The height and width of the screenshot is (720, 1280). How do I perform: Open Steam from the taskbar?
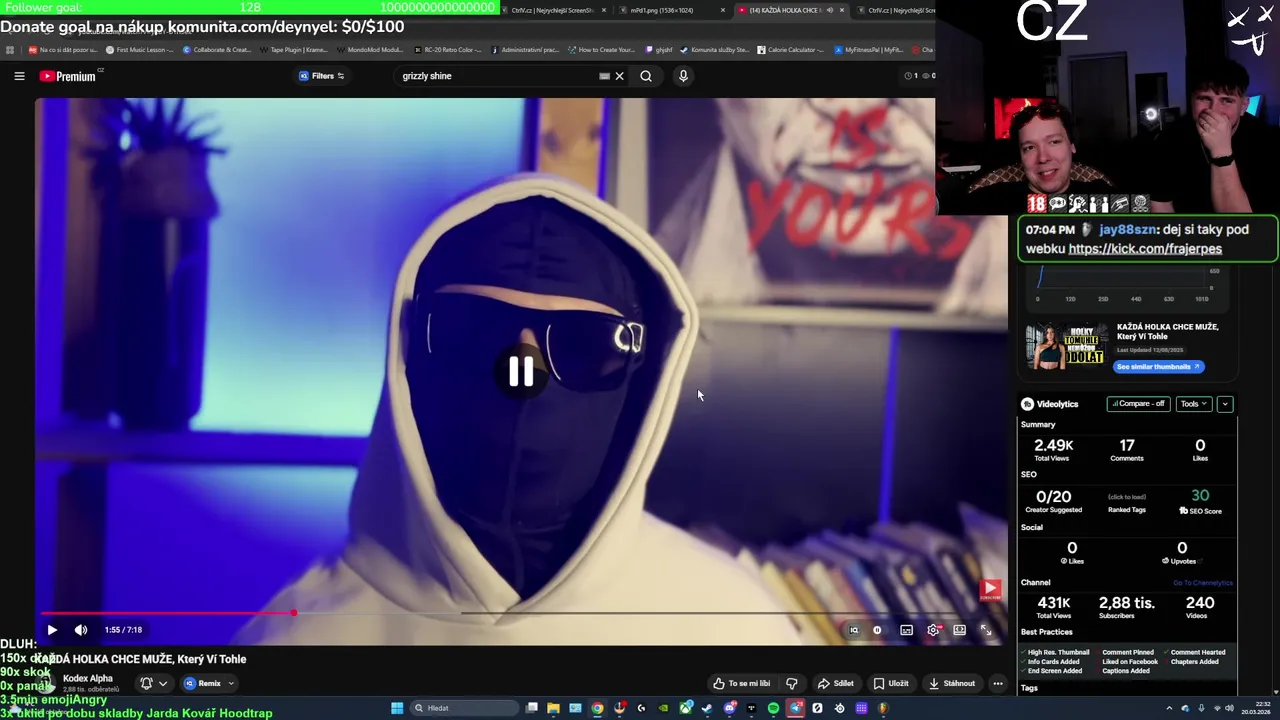tap(707, 708)
